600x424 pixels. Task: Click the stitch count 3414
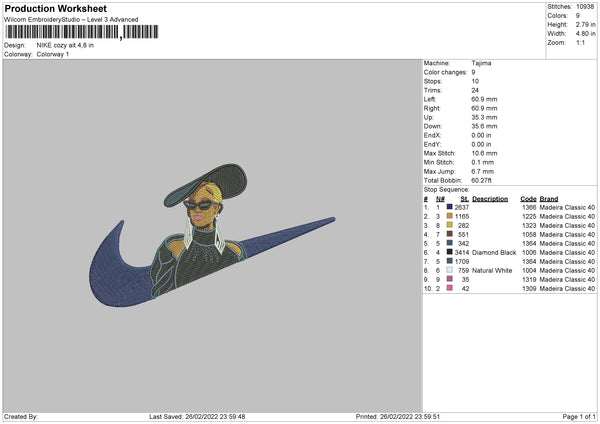[x=461, y=253]
